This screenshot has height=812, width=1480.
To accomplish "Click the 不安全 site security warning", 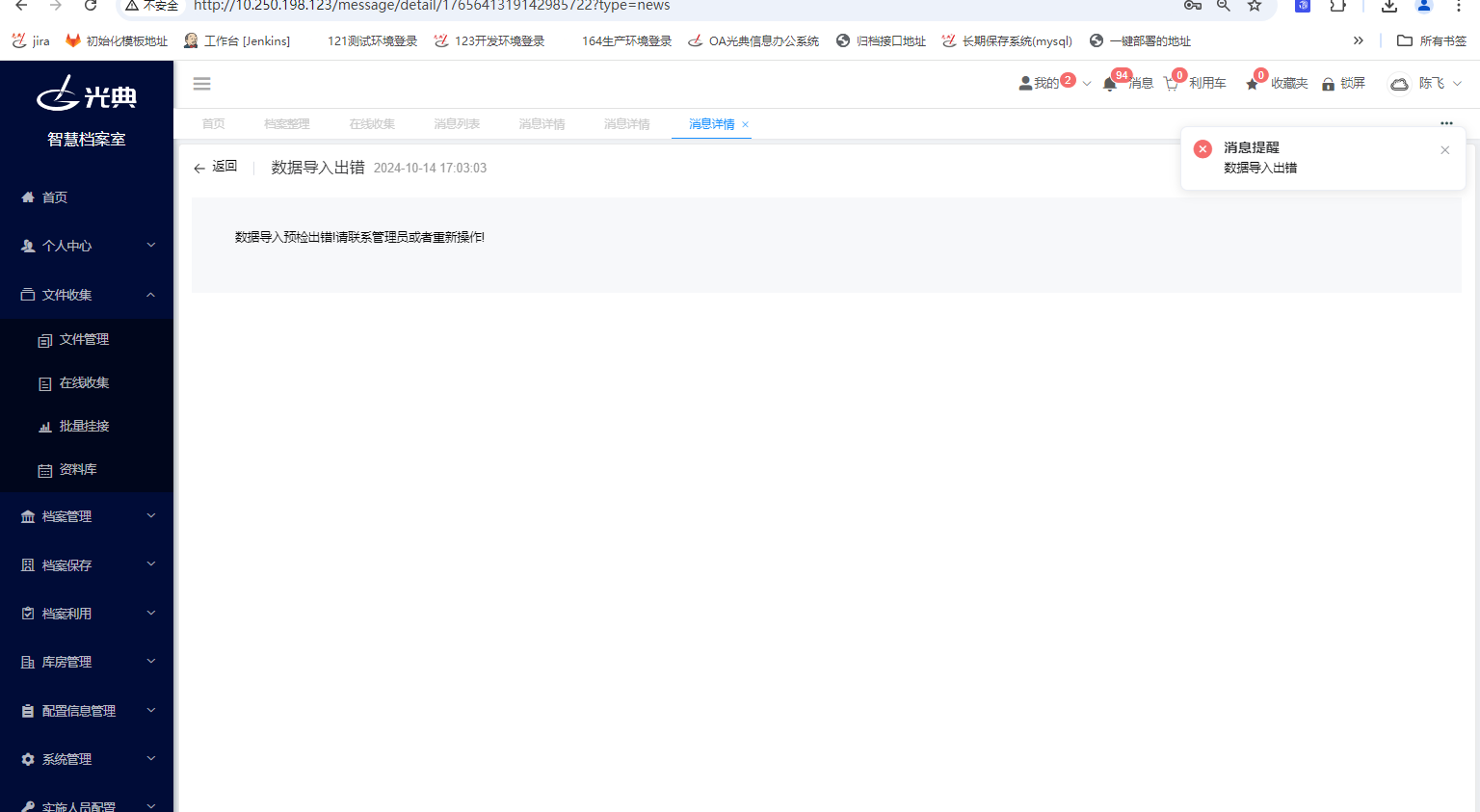I will tap(151, 6).
